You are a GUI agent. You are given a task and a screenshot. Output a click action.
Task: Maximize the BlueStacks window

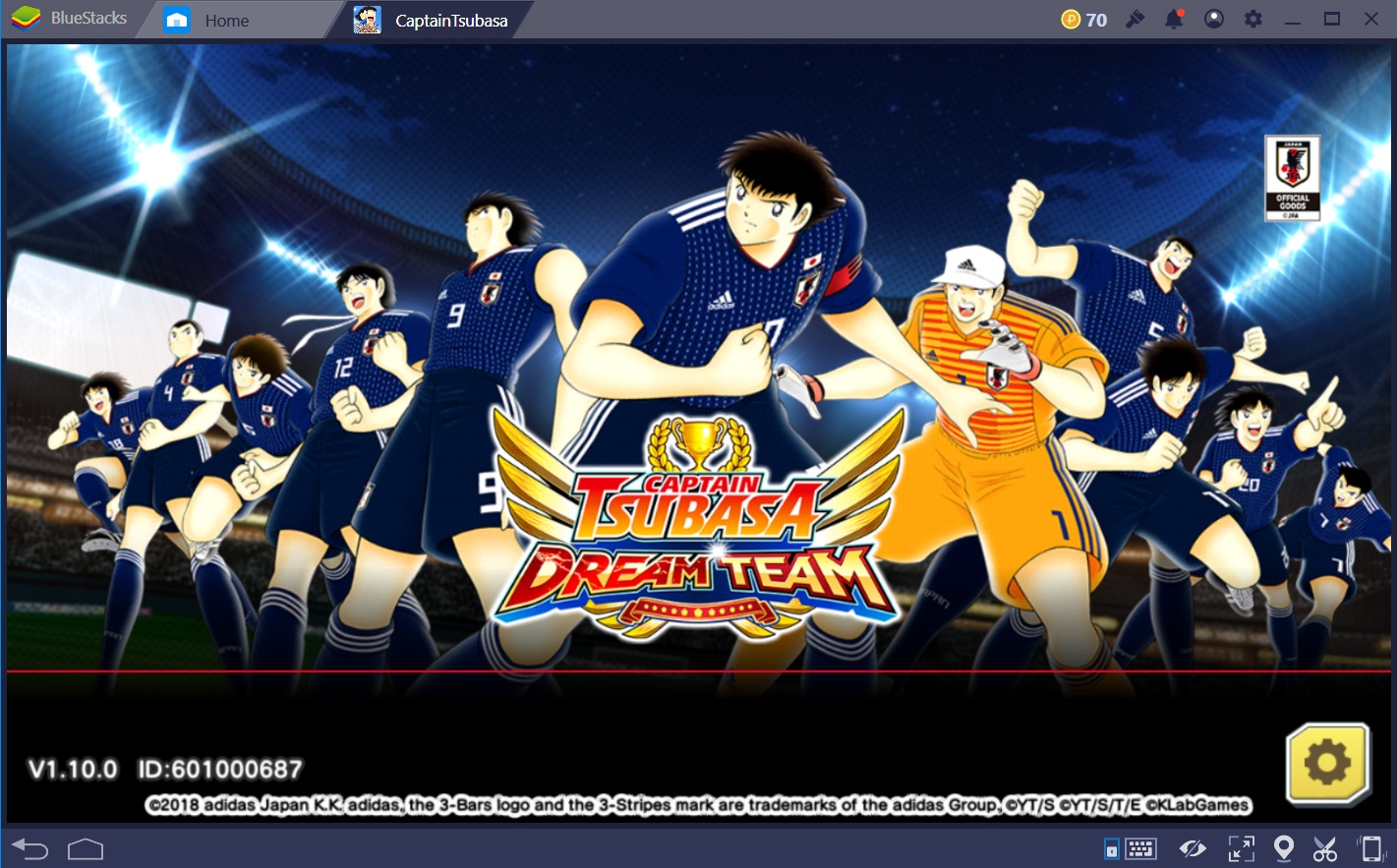(1332, 19)
